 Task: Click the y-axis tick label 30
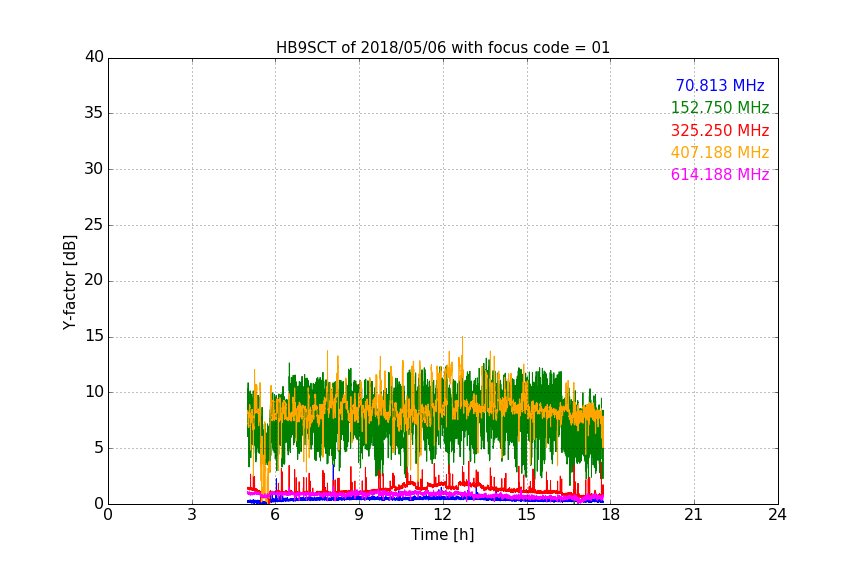[94, 169]
